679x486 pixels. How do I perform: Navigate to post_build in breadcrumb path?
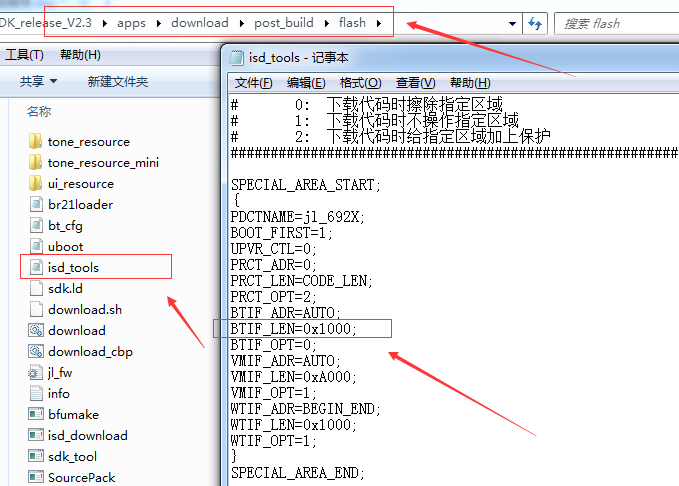[284, 23]
